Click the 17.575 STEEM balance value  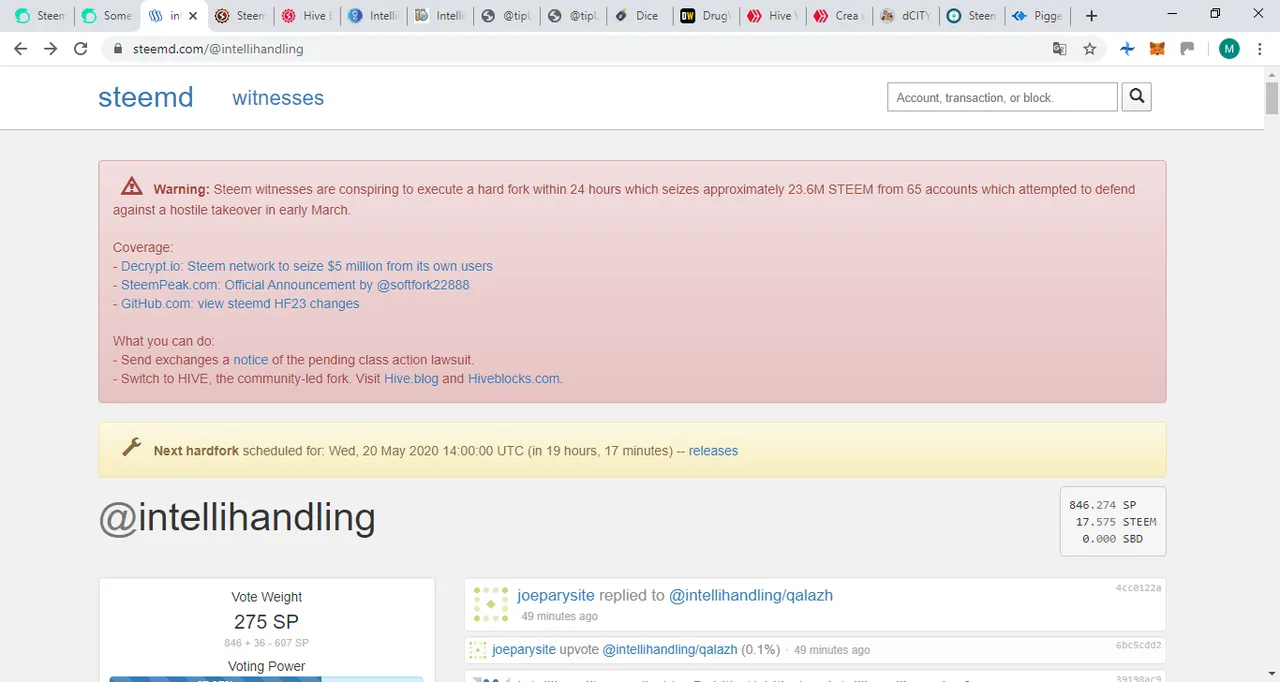click(1116, 522)
